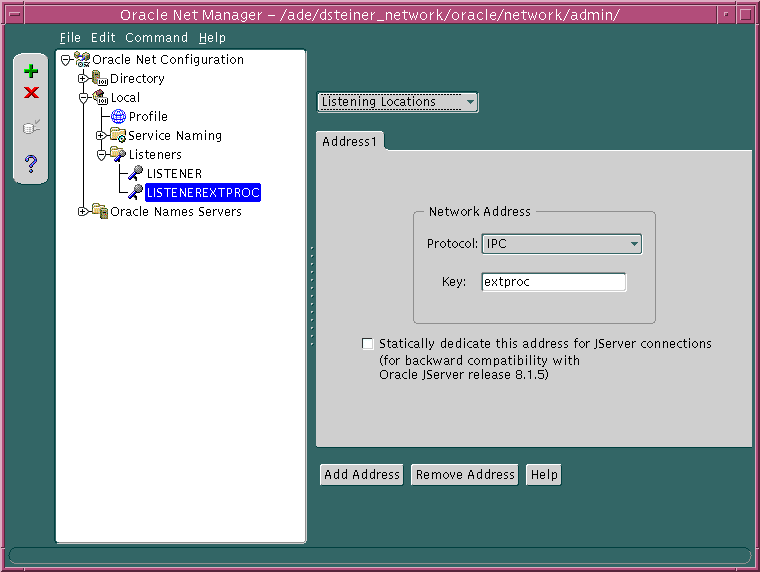Select the Local tree label
Image resolution: width=760 pixels, height=572 pixels.
click(x=125, y=97)
